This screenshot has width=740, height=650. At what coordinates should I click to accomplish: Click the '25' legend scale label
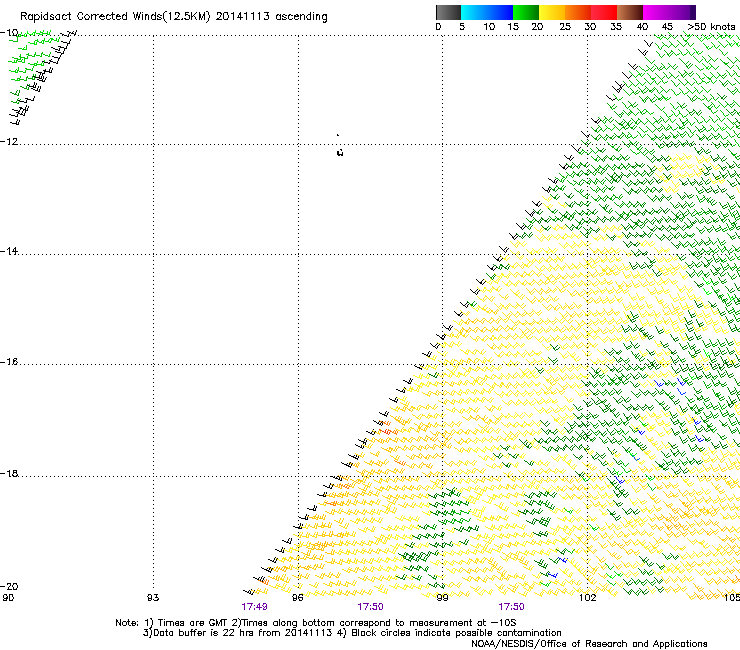[x=565, y=27]
